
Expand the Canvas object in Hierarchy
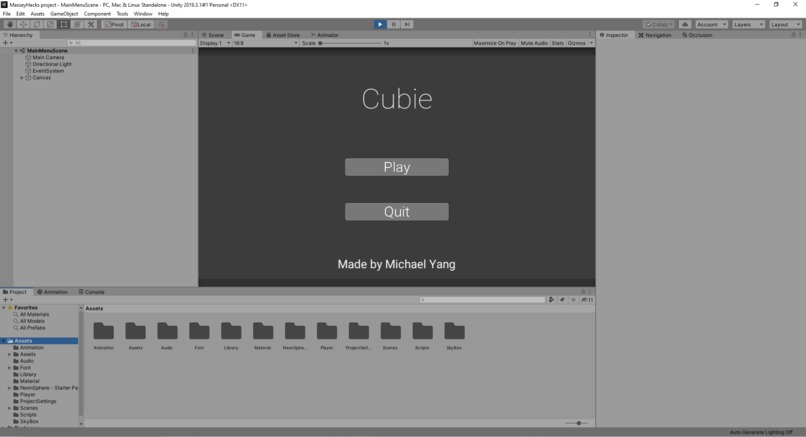coord(22,78)
